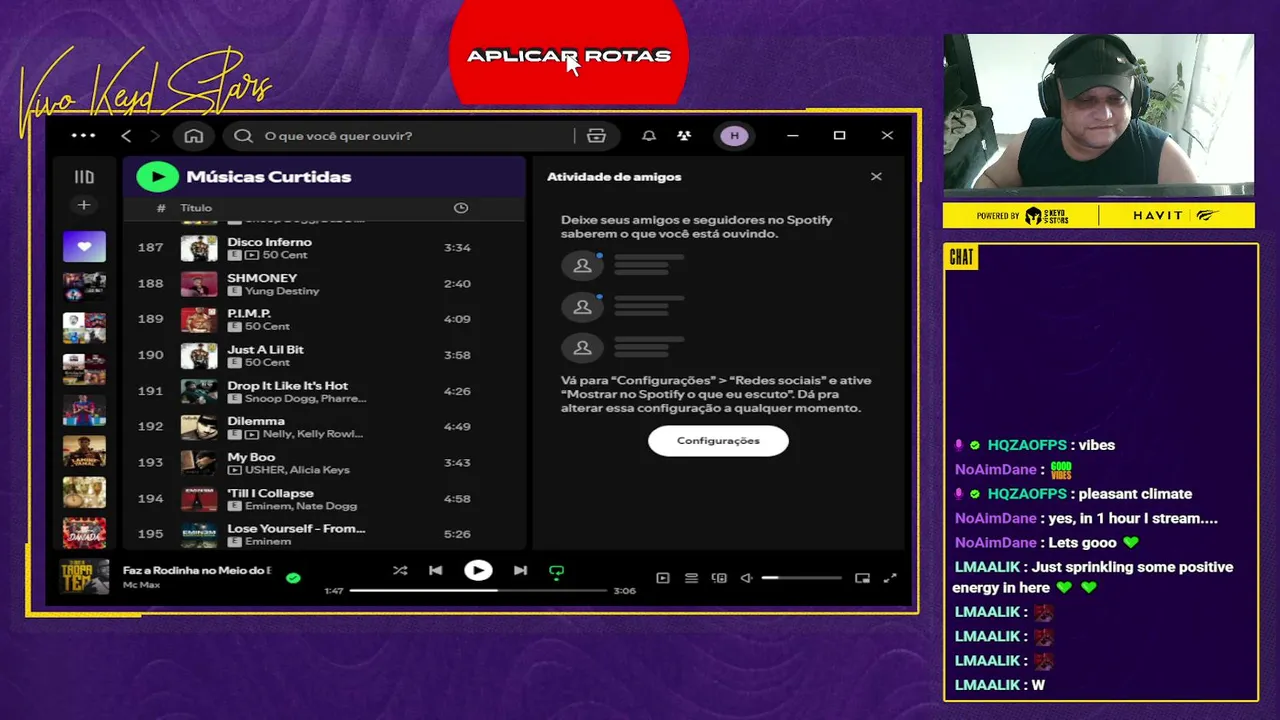Image resolution: width=1280 pixels, height=720 pixels.
Task: Sort by the duration clock icon
Action: click(461, 208)
